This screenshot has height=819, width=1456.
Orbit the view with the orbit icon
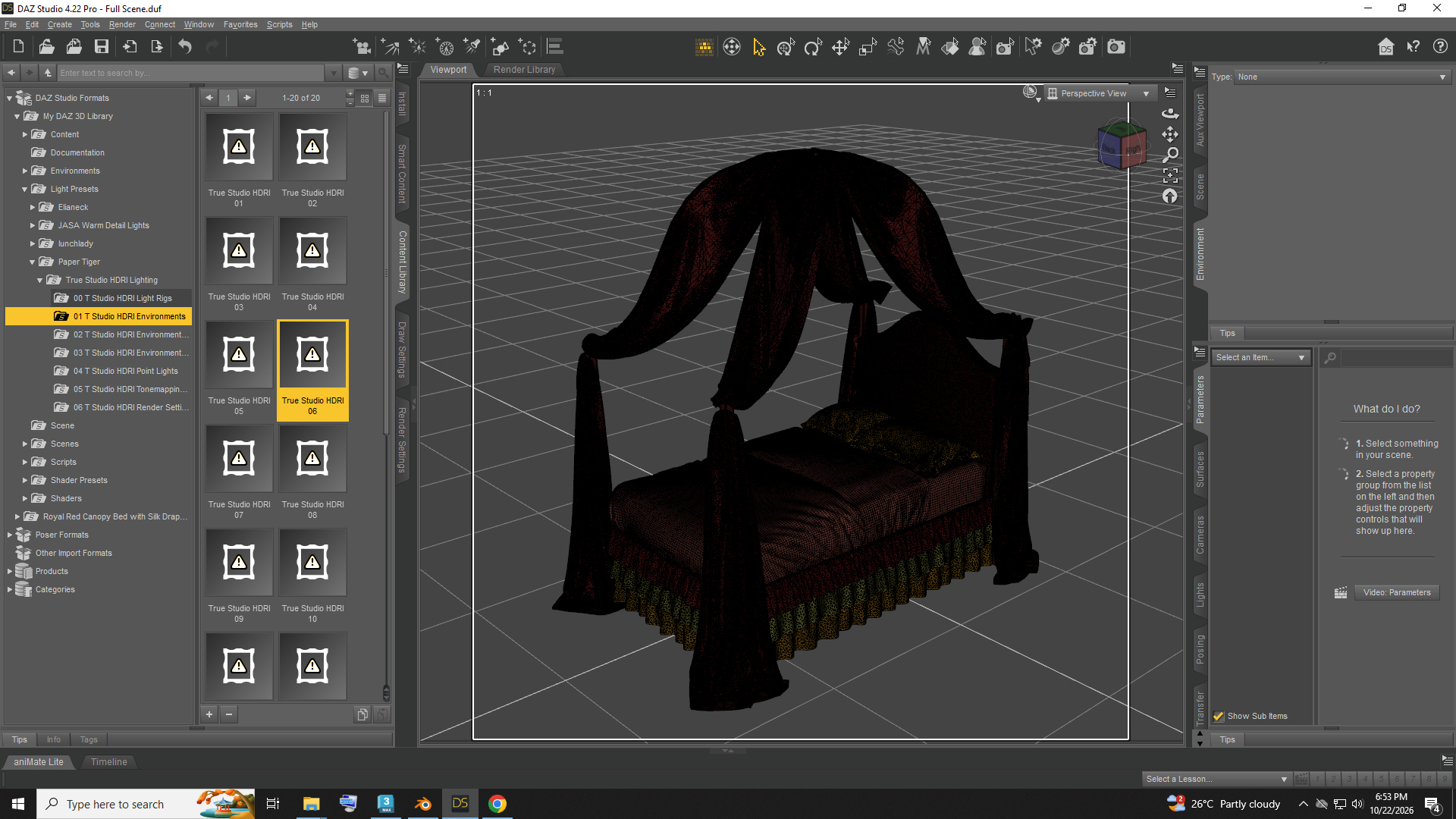tap(1170, 113)
